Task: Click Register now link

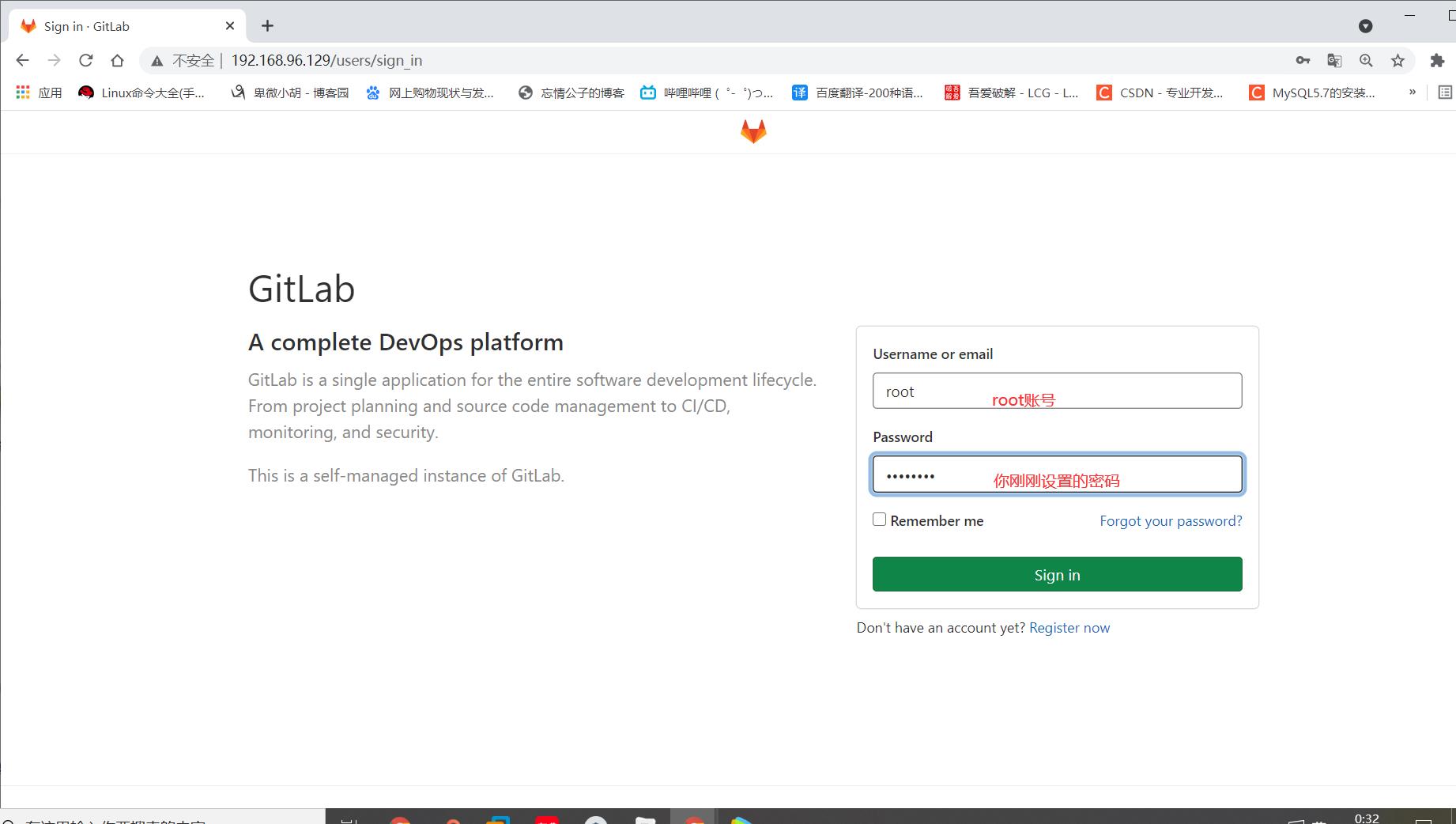Action: tap(1069, 627)
